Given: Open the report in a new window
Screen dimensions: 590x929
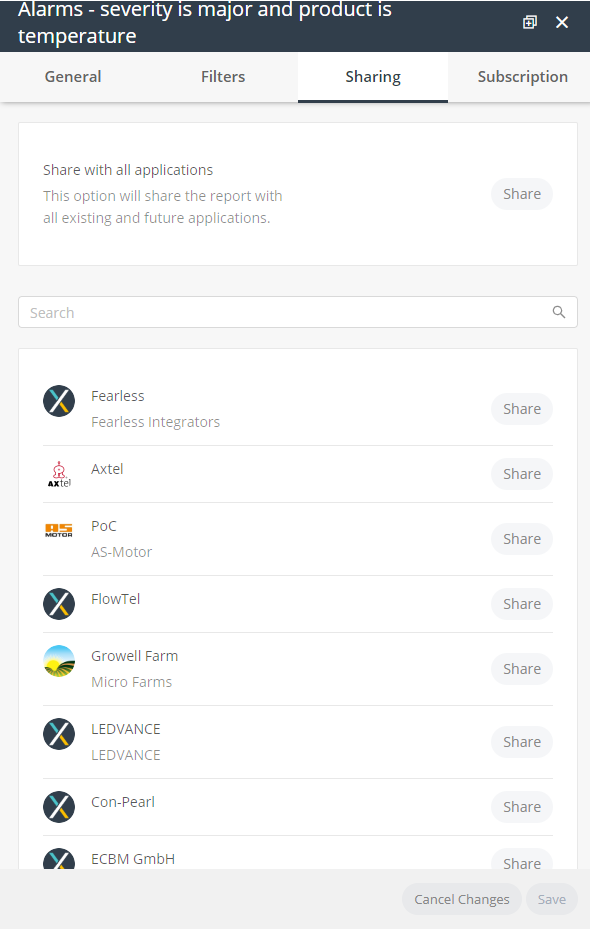Looking at the screenshot, I should coord(529,21).
